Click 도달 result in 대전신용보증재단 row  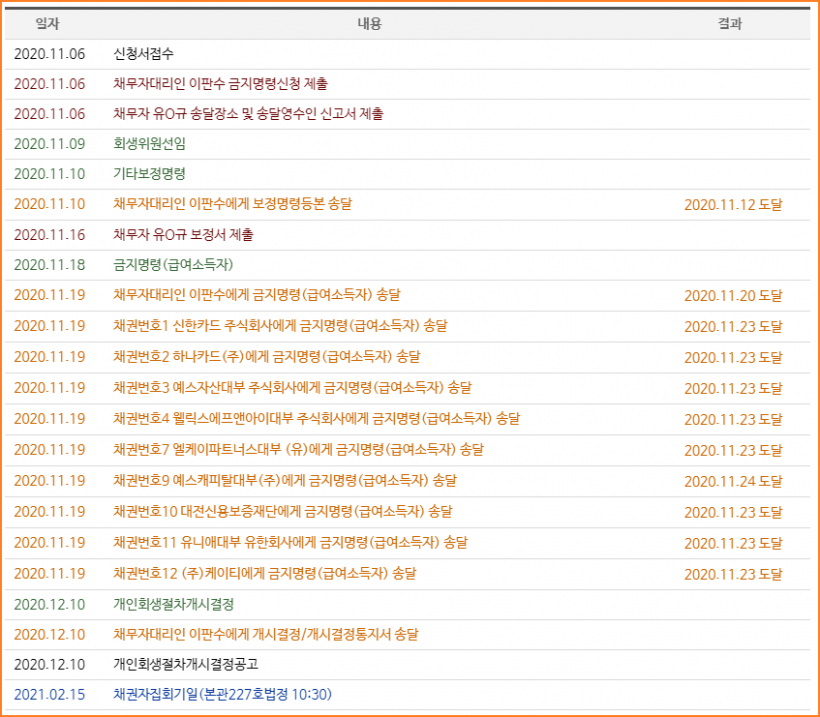click(733, 512)
